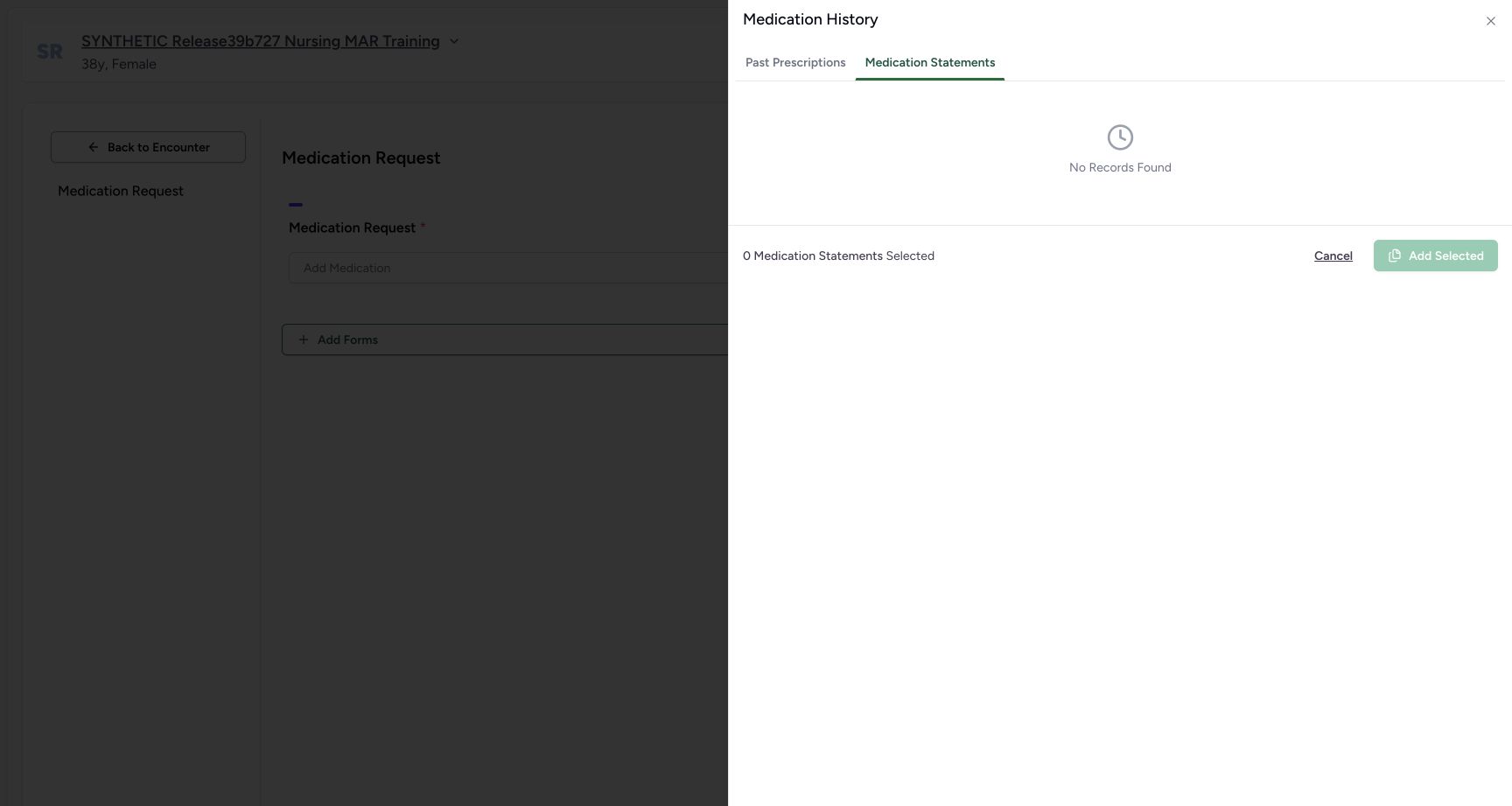
Task: Expand the patient name dropdown chevron
Action: pyautogui.click(x=454, y=41)
